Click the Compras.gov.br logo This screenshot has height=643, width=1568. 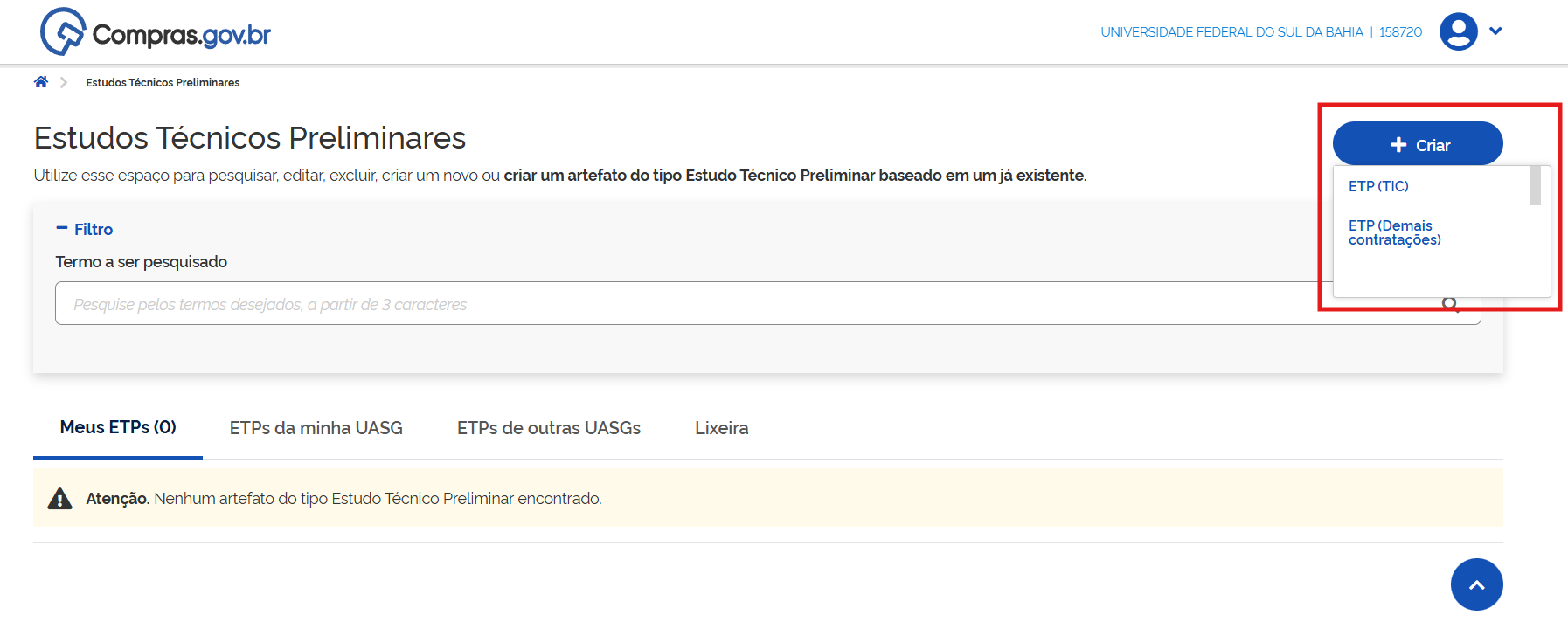click(156, 33)
